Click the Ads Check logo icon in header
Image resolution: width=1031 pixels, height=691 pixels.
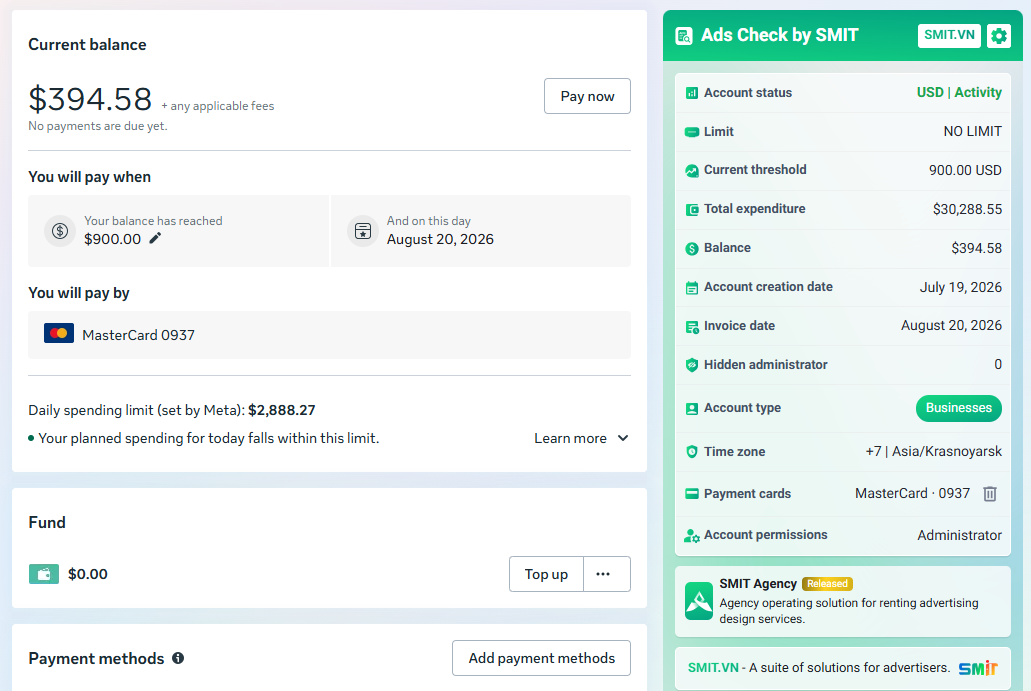[684, 36]
